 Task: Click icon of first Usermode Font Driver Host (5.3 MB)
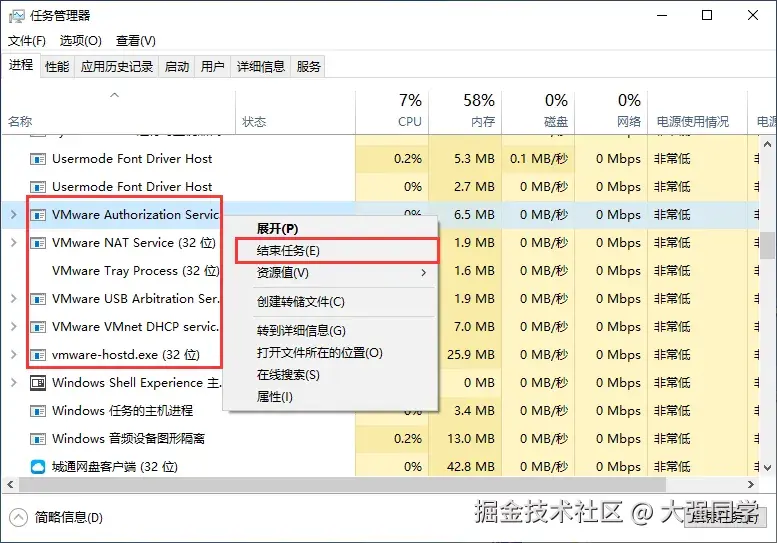(x=38, y=159)
